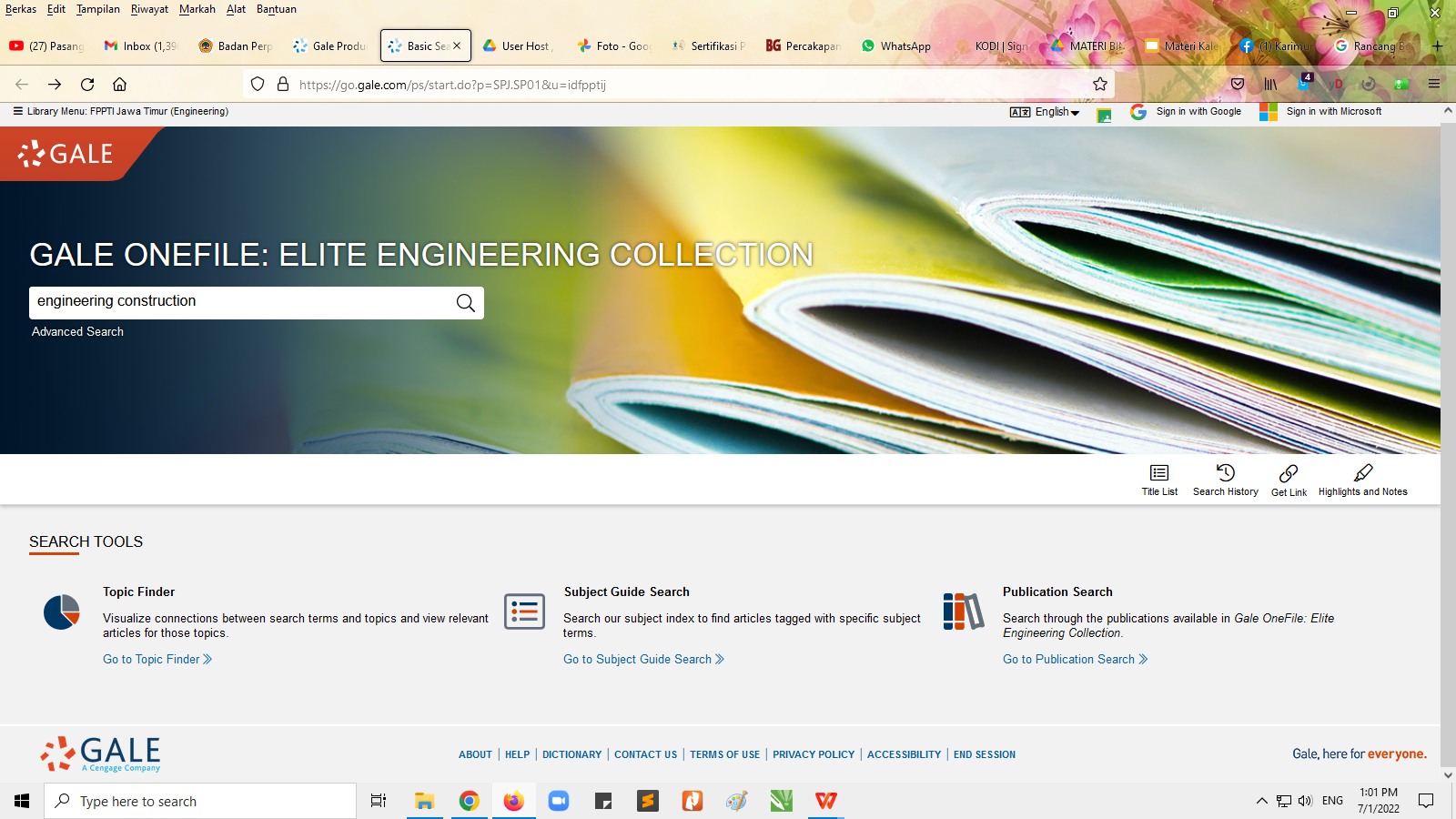Open the Edit menu

point(56,9)
